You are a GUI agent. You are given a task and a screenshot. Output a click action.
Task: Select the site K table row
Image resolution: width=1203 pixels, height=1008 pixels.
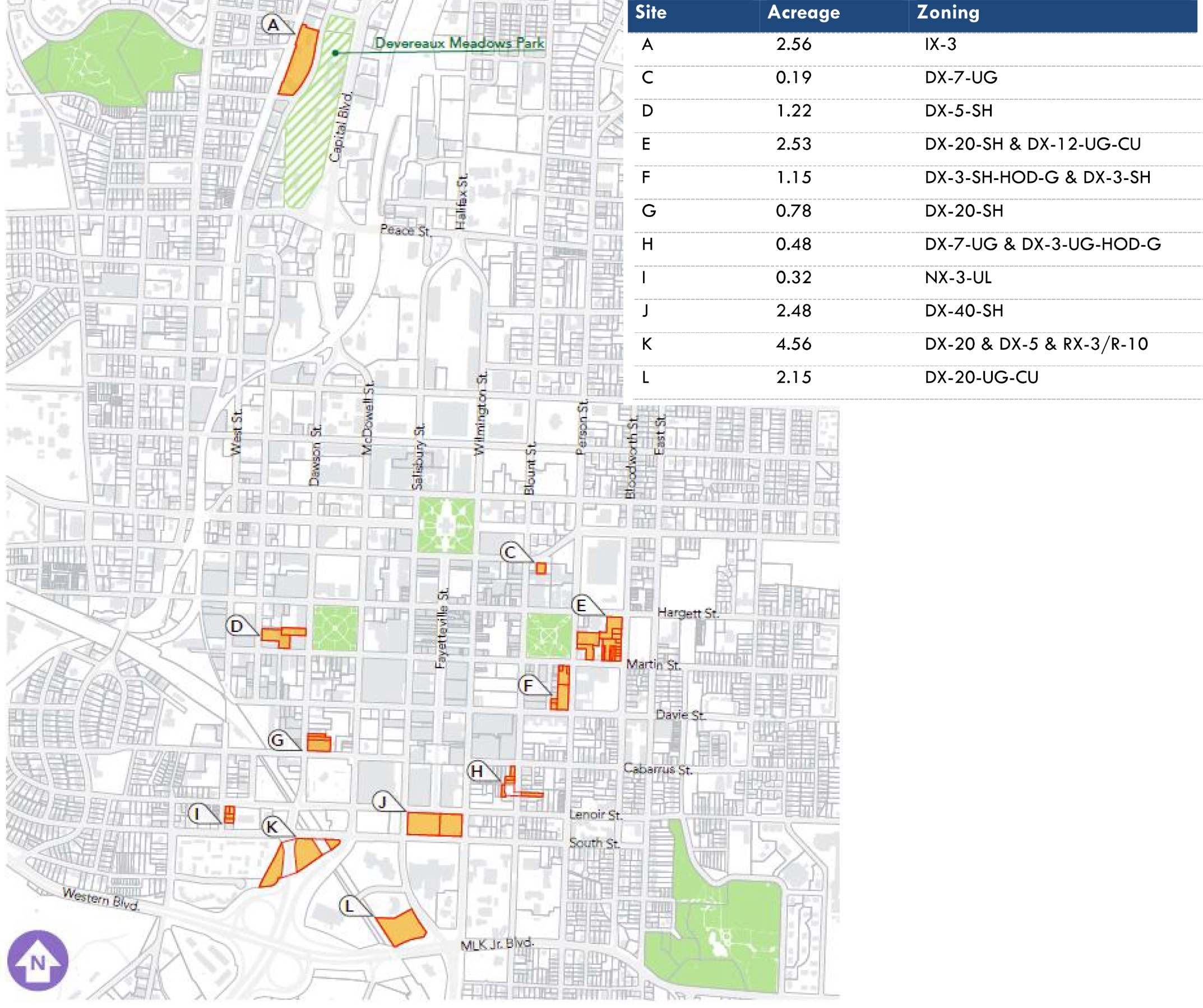click(914, 344)
